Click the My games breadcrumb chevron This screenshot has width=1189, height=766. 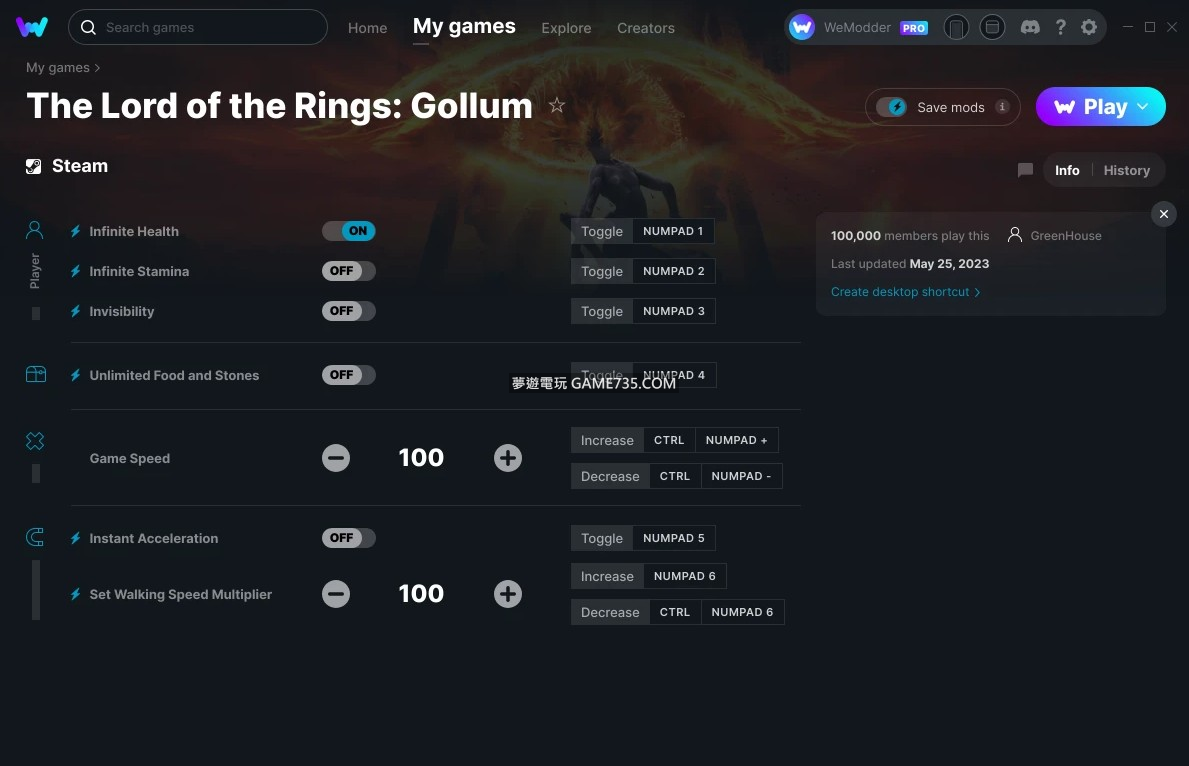pos(97,68)
